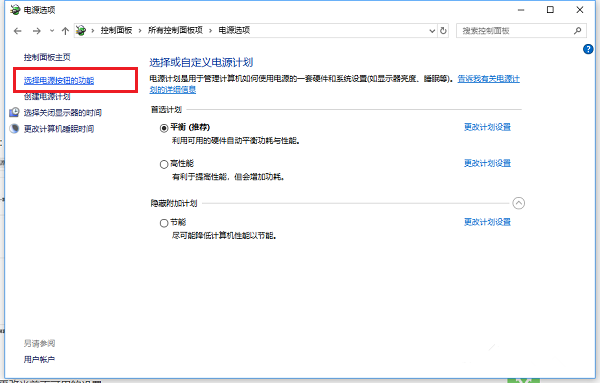Focus the 搜索控制面板 search box
Screen dimensions: 600x383
[521, 31]
